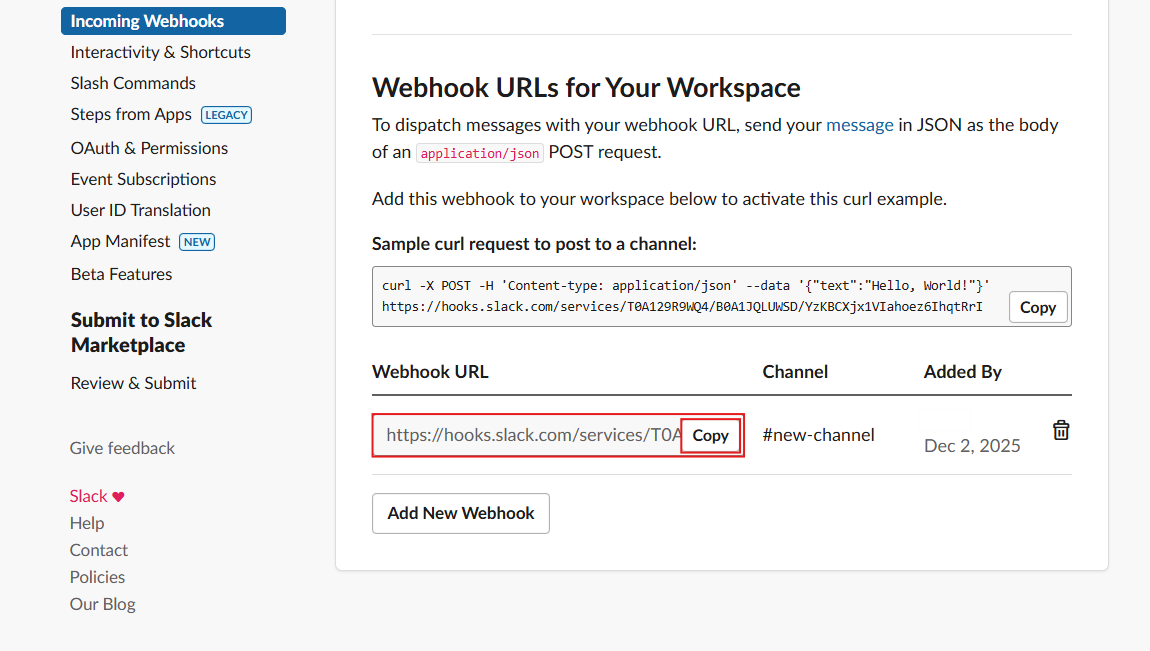Copy the webhook URL for #new-channel

point(710,436)
